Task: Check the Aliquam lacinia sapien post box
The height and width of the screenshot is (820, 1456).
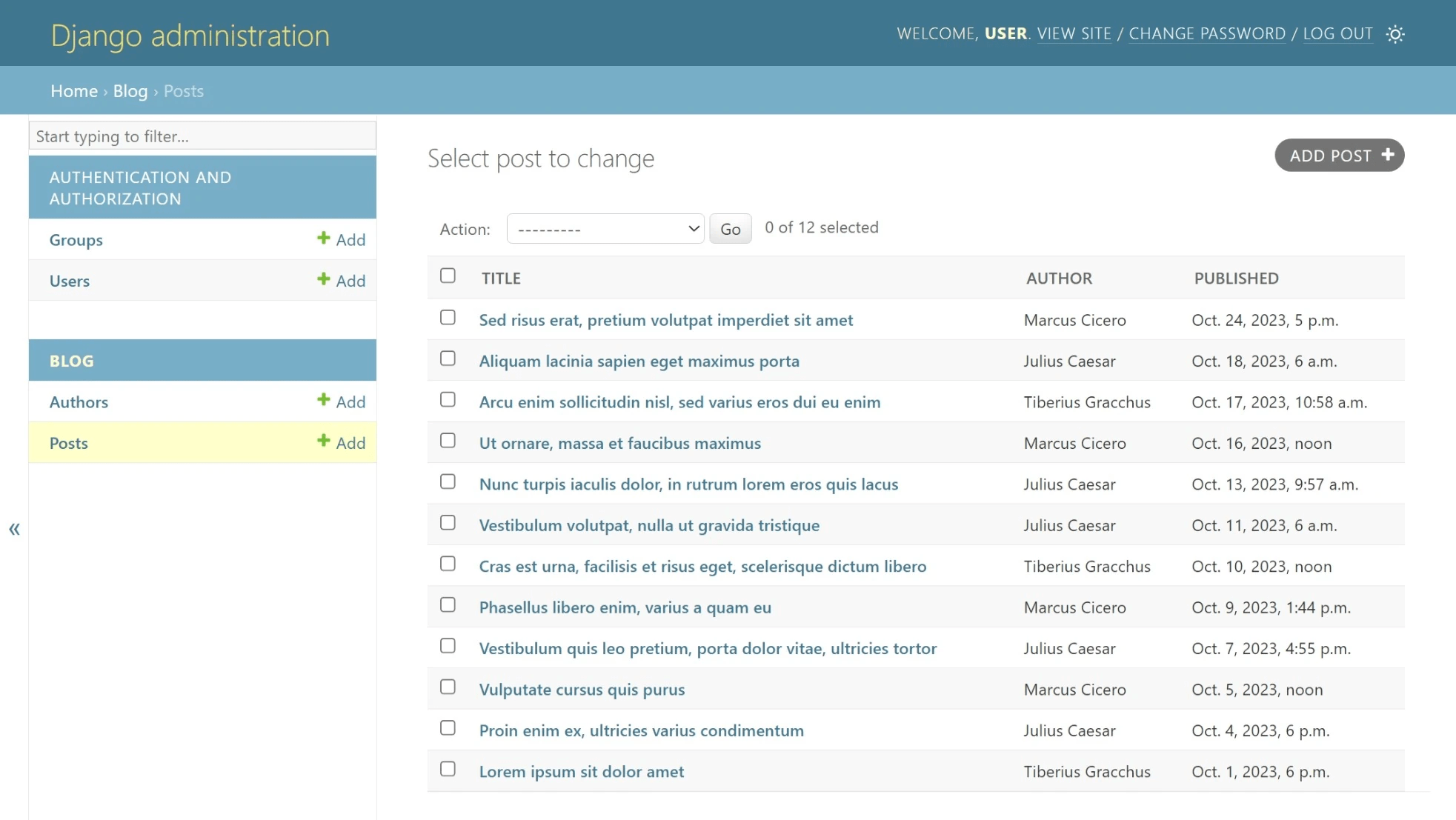Action: [x=448, y=359]
